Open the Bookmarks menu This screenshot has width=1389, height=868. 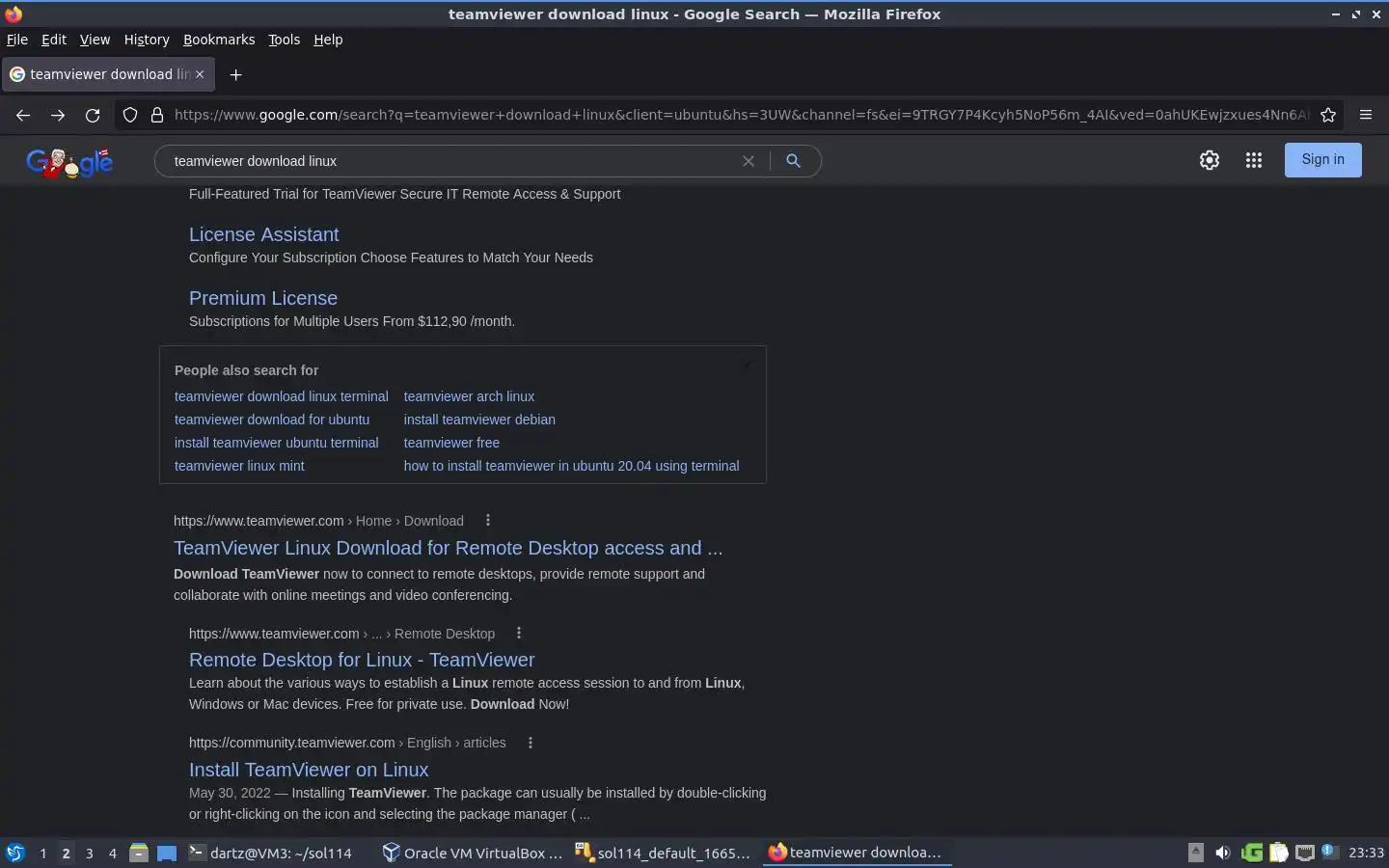coord(219,40)
